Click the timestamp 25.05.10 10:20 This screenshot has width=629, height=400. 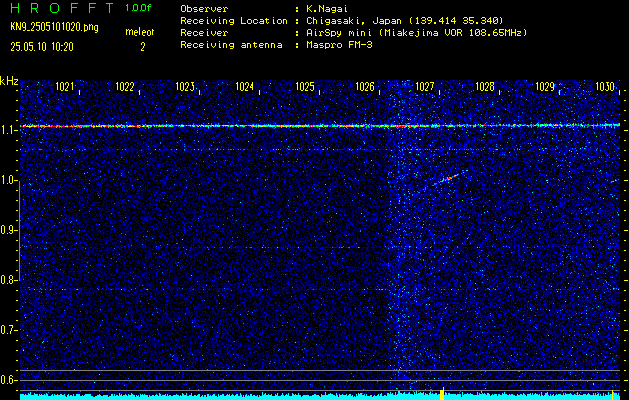pyautogui.click(x=42, y=47)
